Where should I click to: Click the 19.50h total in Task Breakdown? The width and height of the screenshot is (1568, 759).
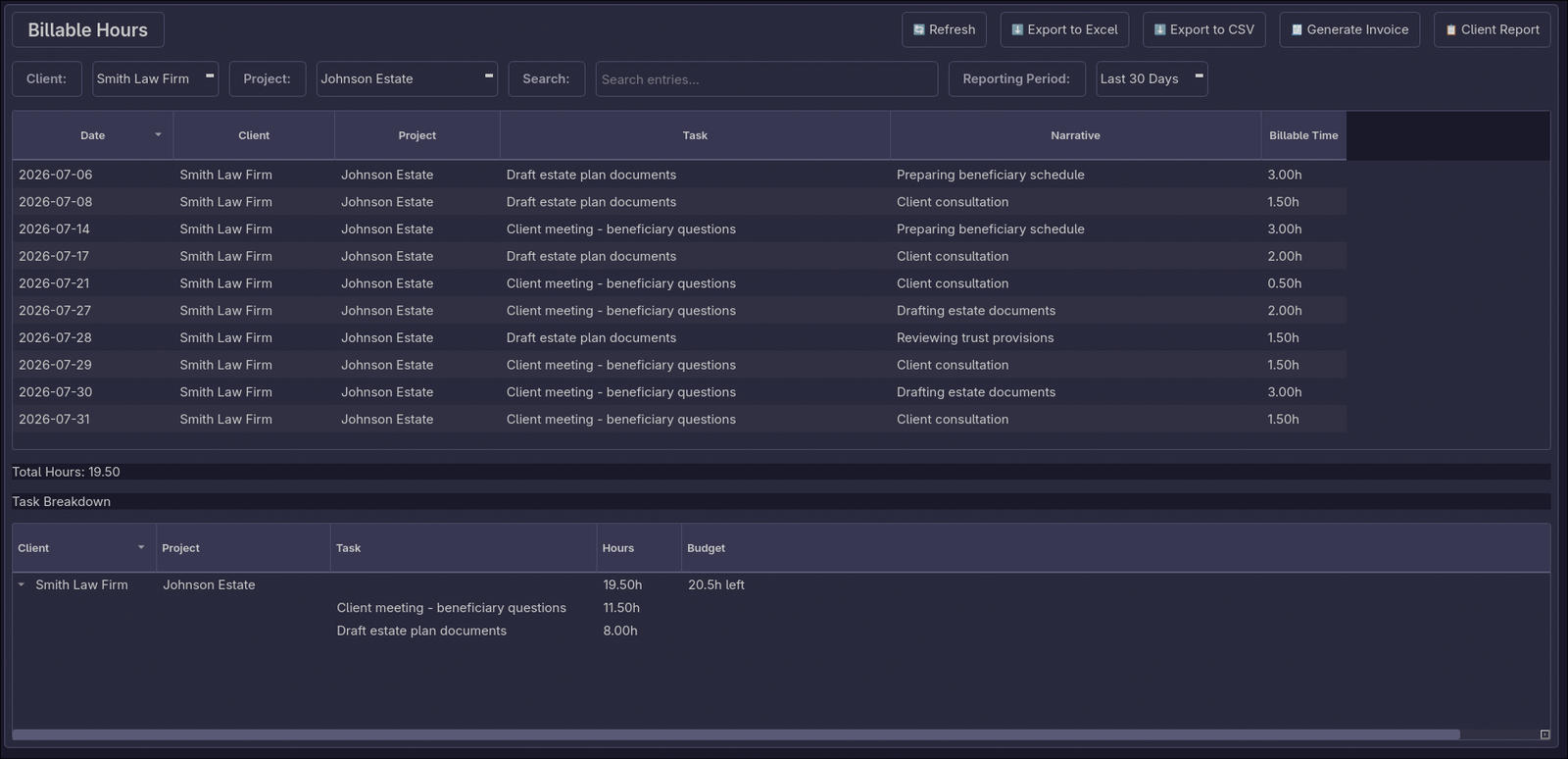pyautogui.click(x=622, y=584)
